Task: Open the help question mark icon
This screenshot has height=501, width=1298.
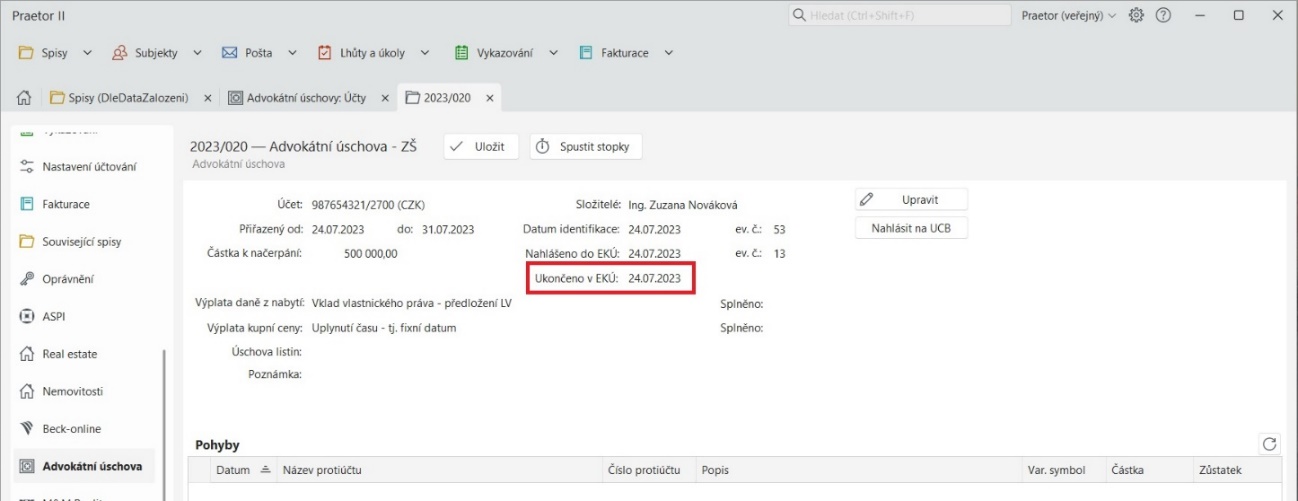Action: (1163, 16)
